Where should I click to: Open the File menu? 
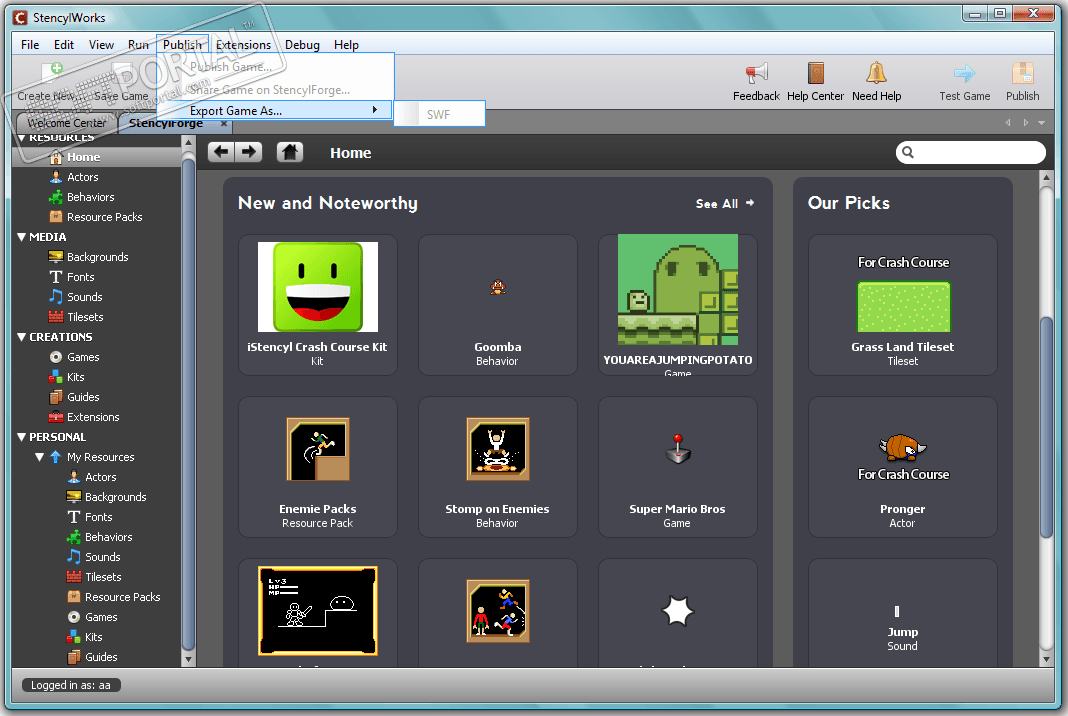click(x=30, y=45)
